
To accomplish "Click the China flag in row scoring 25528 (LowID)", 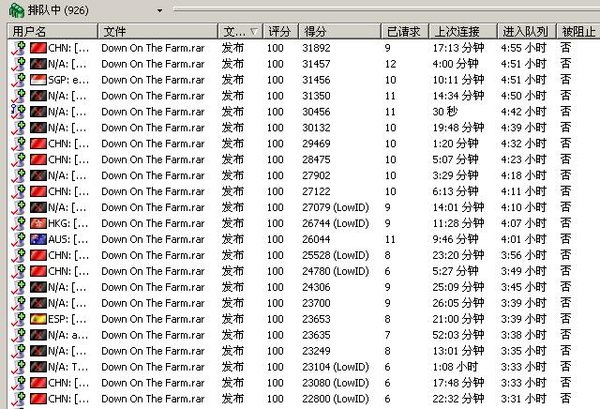I will [x=38, y=255].
